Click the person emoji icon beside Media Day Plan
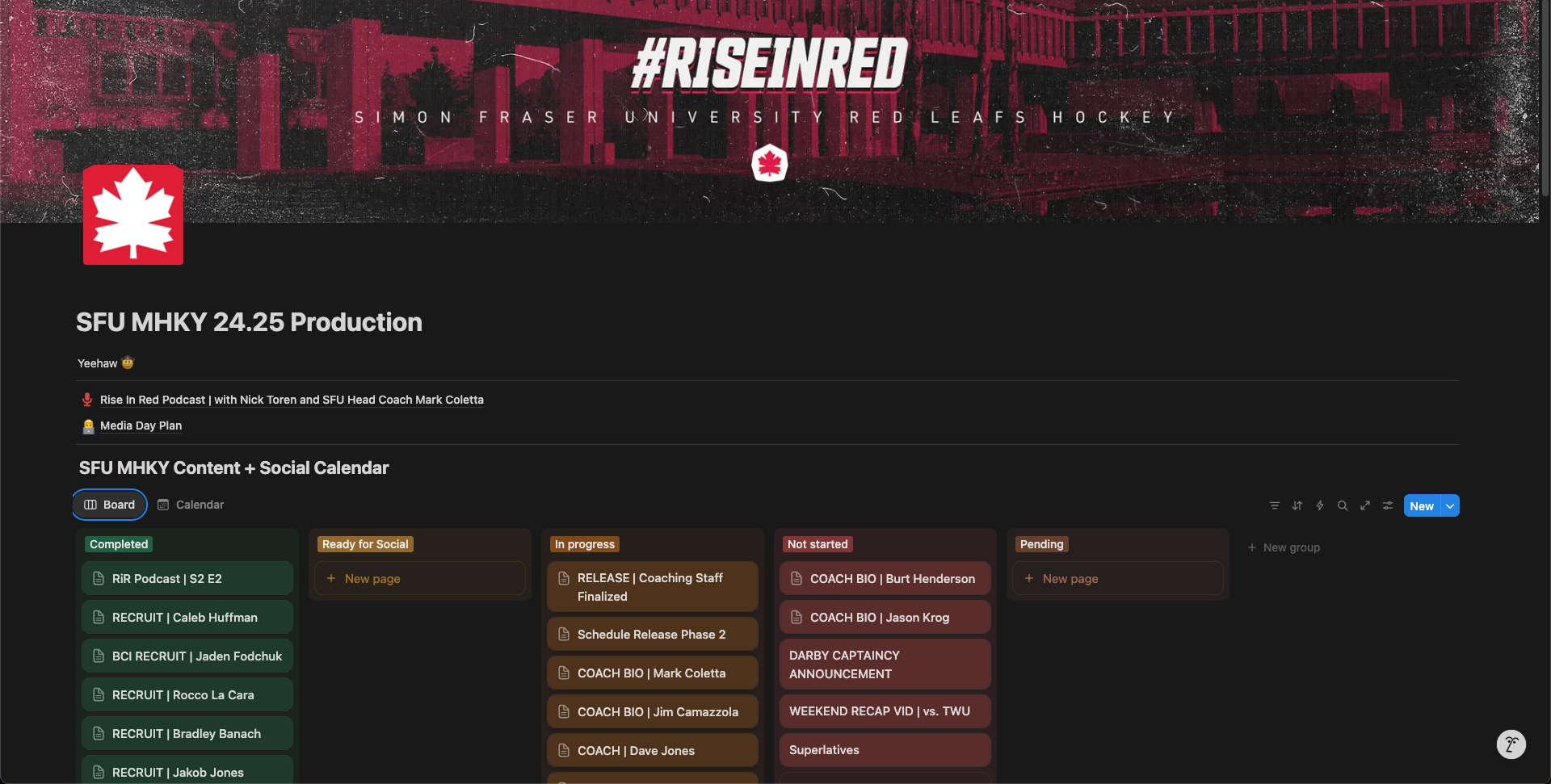 88,426
